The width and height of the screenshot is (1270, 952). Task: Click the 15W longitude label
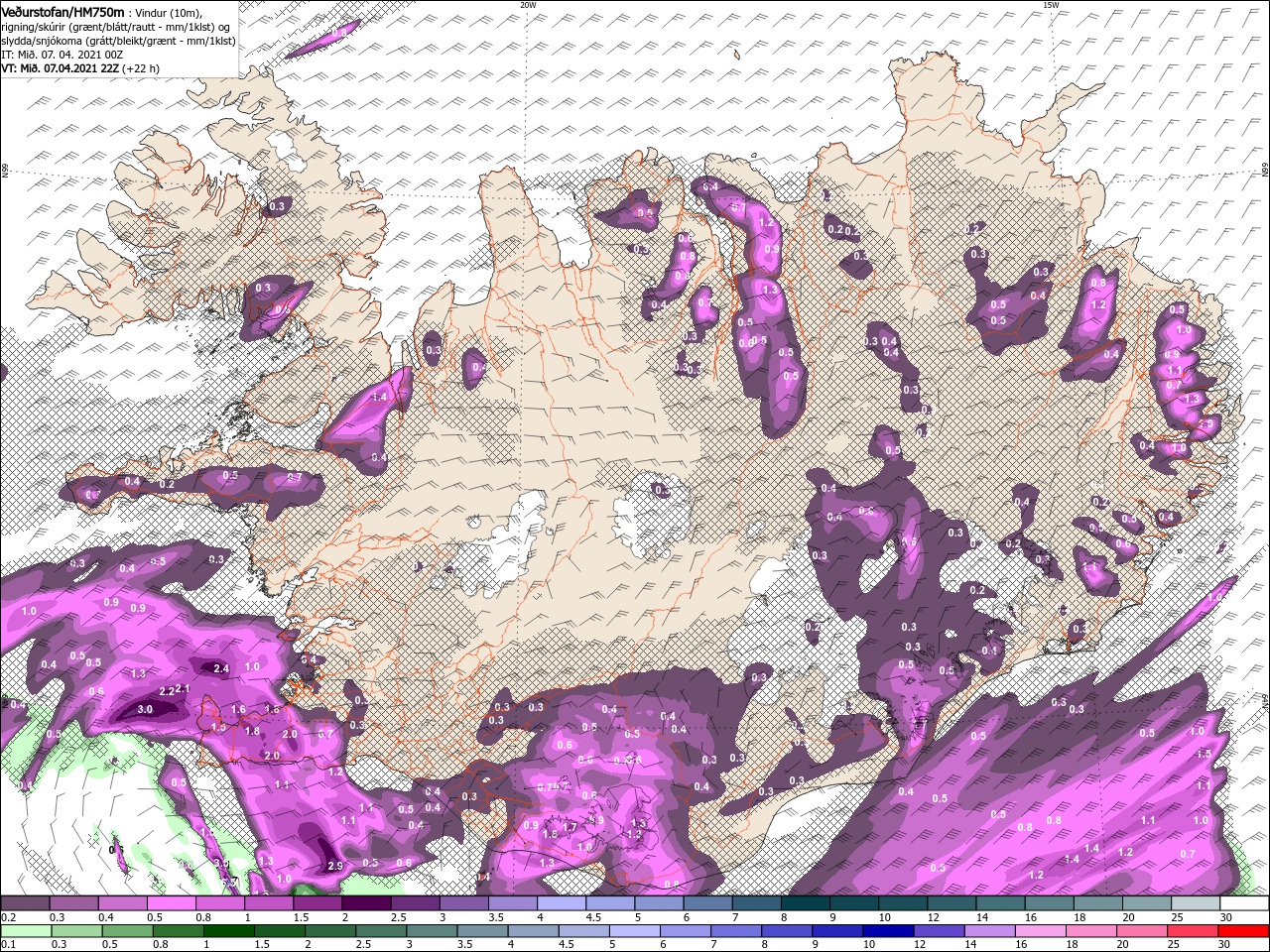click(x=1051, y=5)
